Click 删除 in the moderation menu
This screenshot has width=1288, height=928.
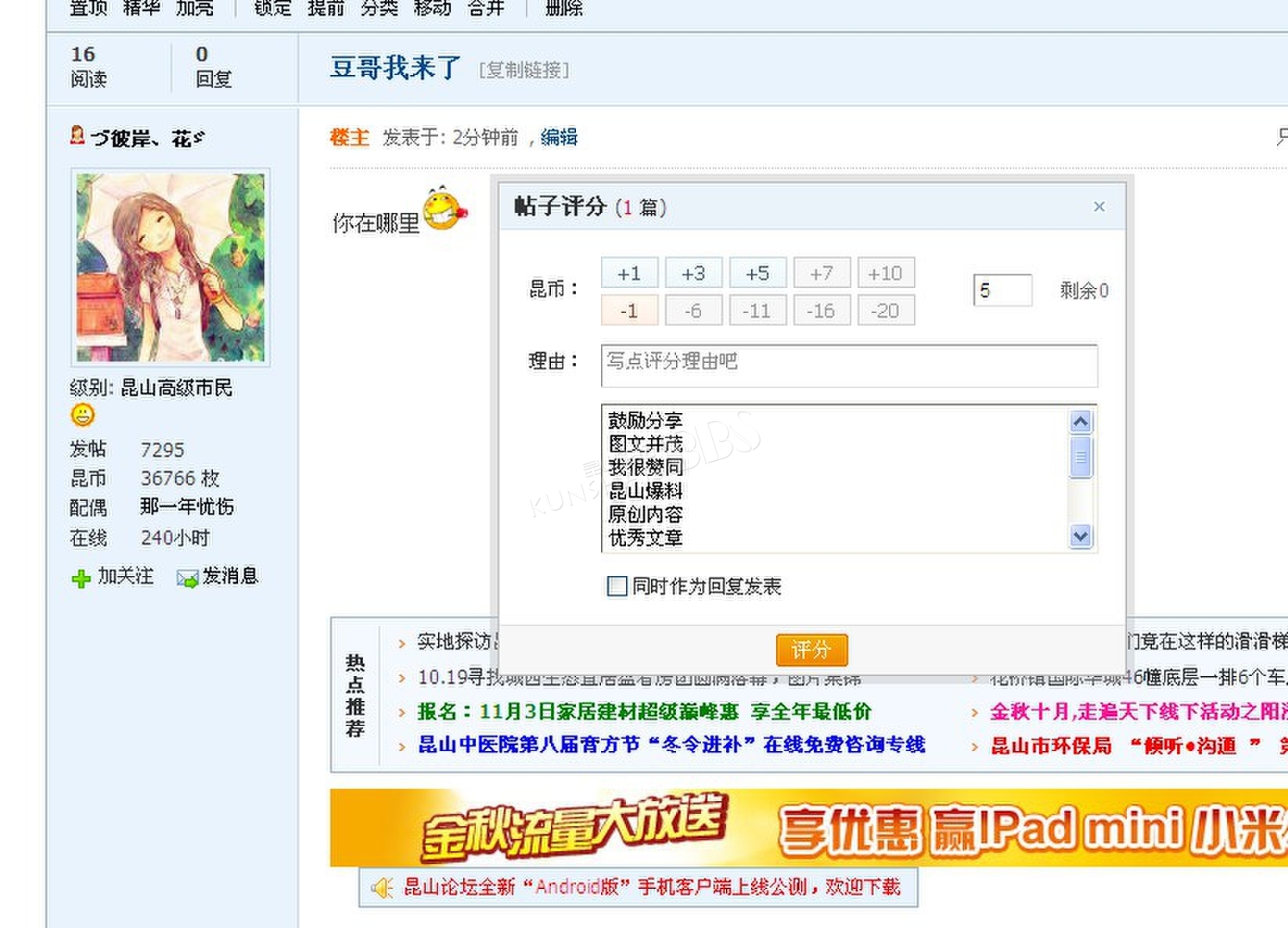click(563, 9)
